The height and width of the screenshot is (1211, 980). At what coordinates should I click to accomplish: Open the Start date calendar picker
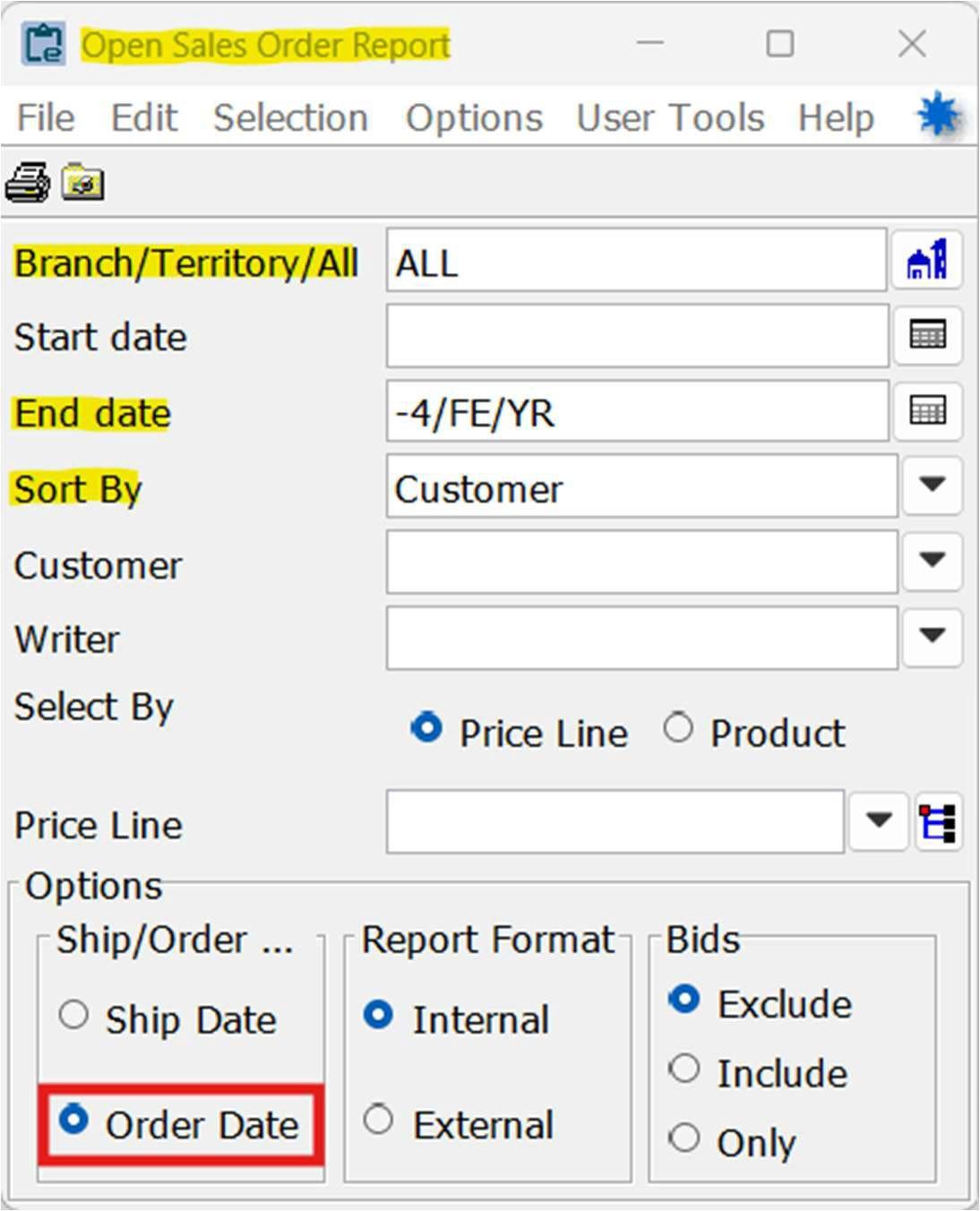point(927,336)
